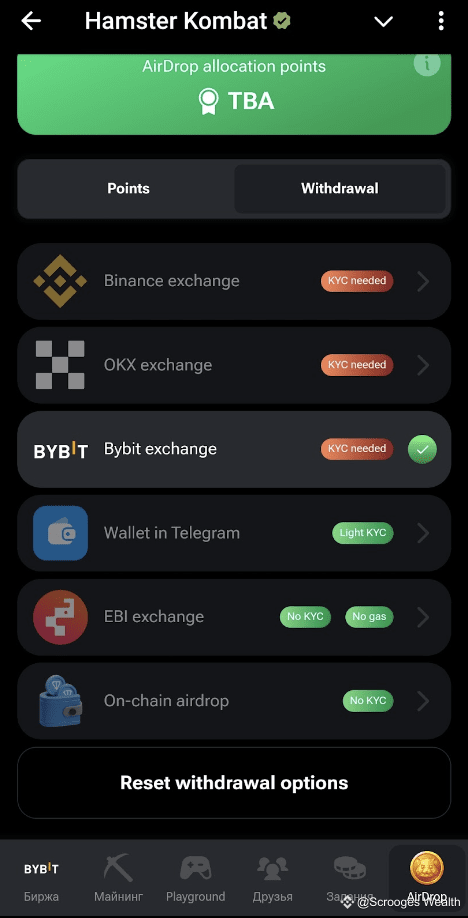
Task: Reset withdrawal options
Action: pyautogui.click(x=234, y=783)
